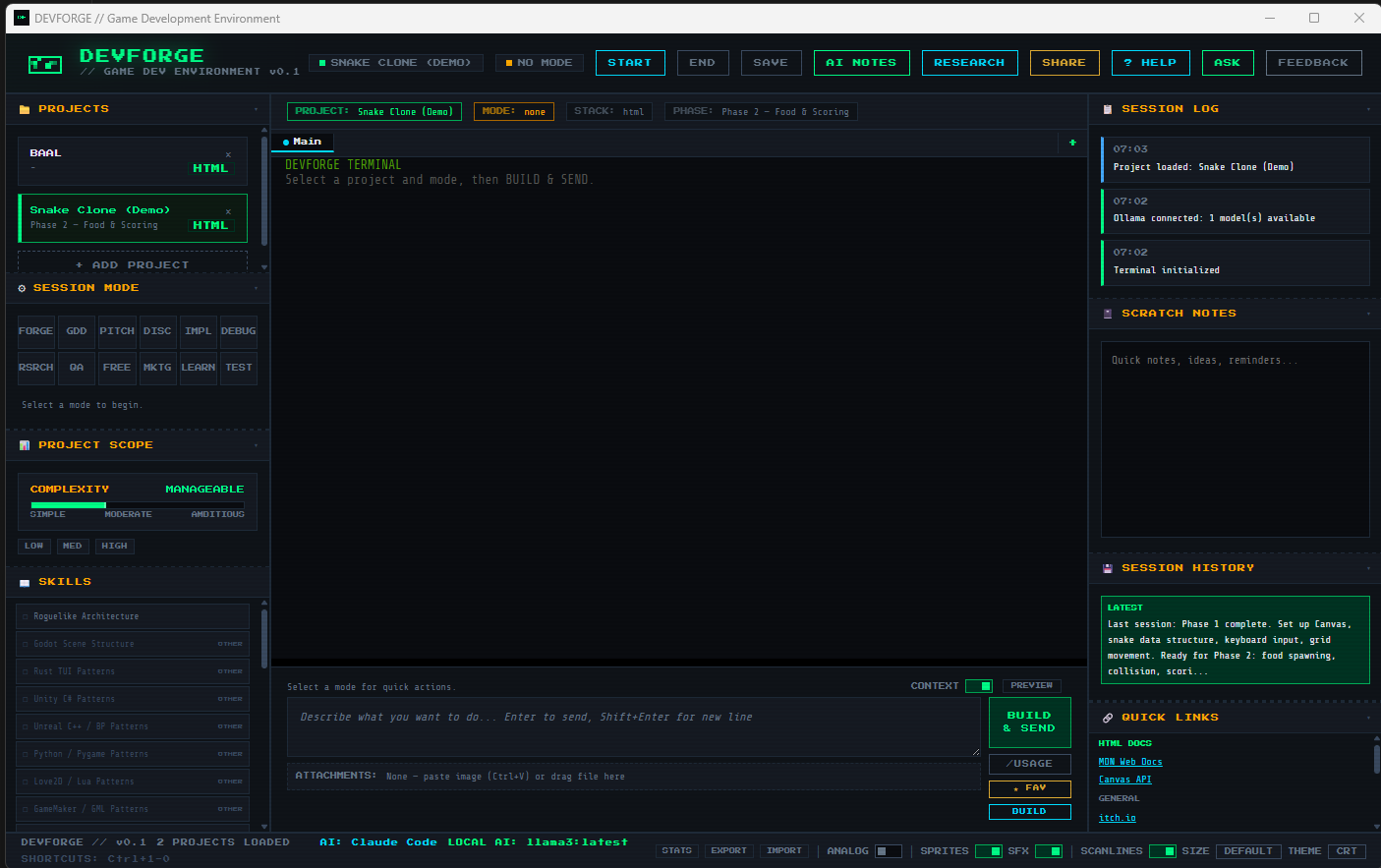
Task: Click the START button
Action: click(x=630, y=63)
